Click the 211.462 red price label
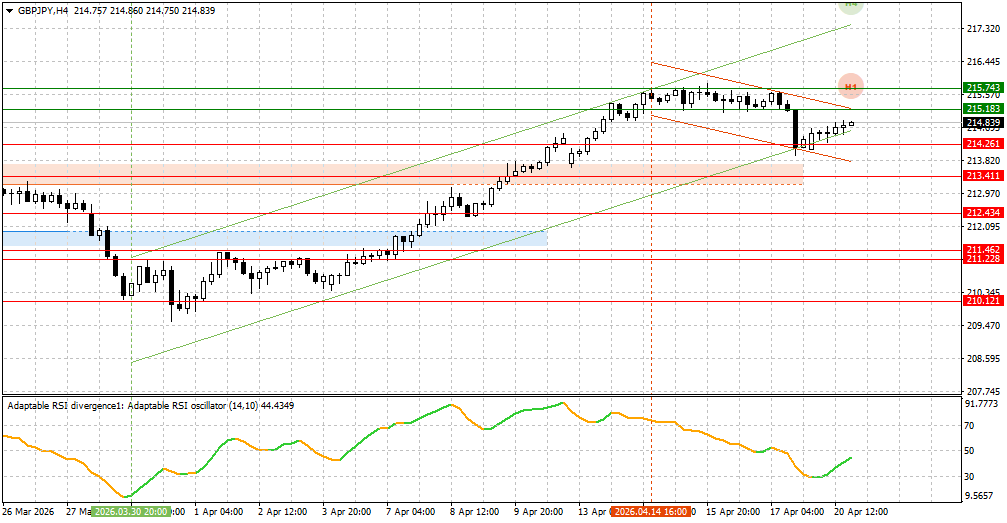The height and width of the screenshot is (523, 1007). click(x=983, y=249)
